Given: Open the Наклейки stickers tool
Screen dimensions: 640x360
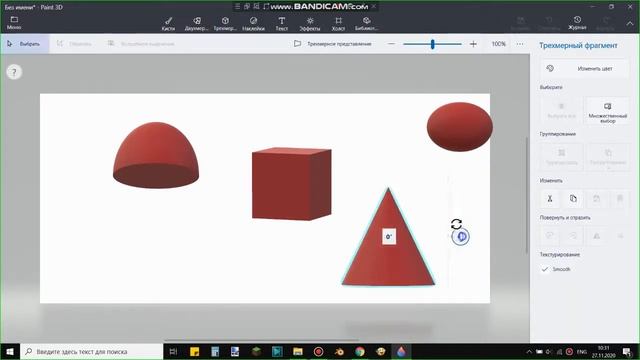Looking at the screenshot, I should [x=253, y=24].
